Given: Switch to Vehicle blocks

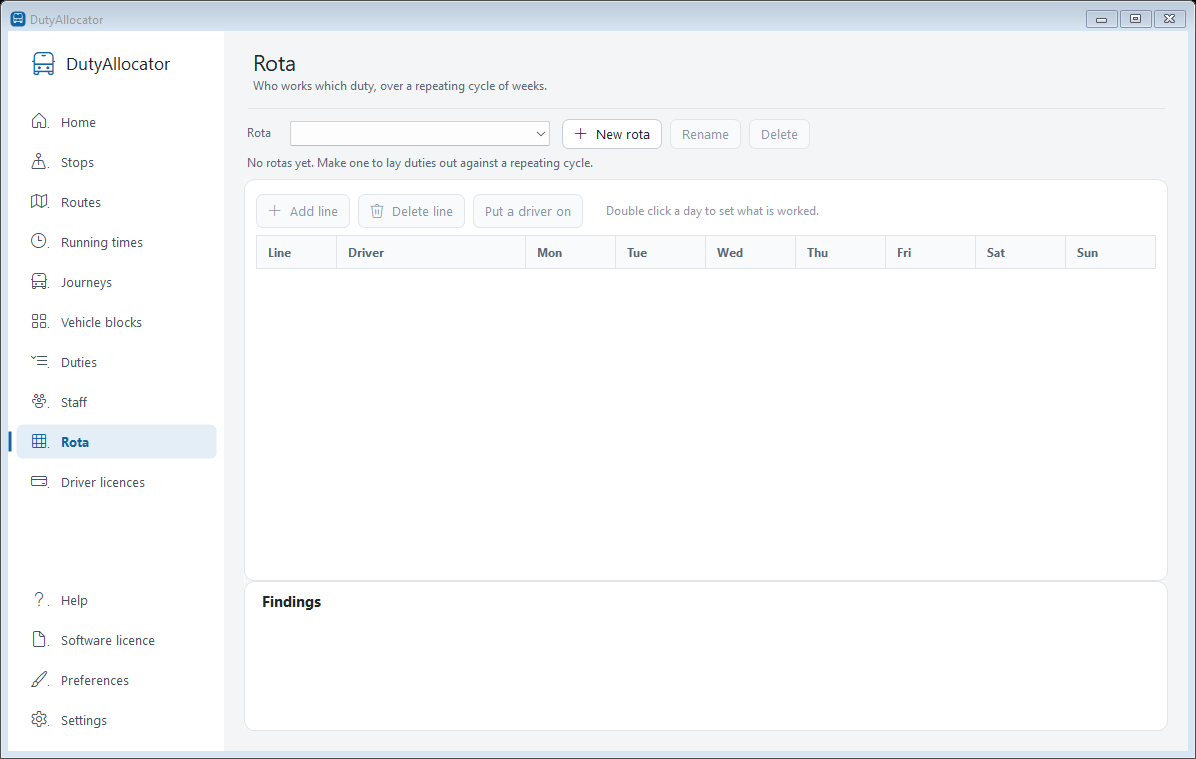Looking at the screenshot, I should tap(117, 322).
